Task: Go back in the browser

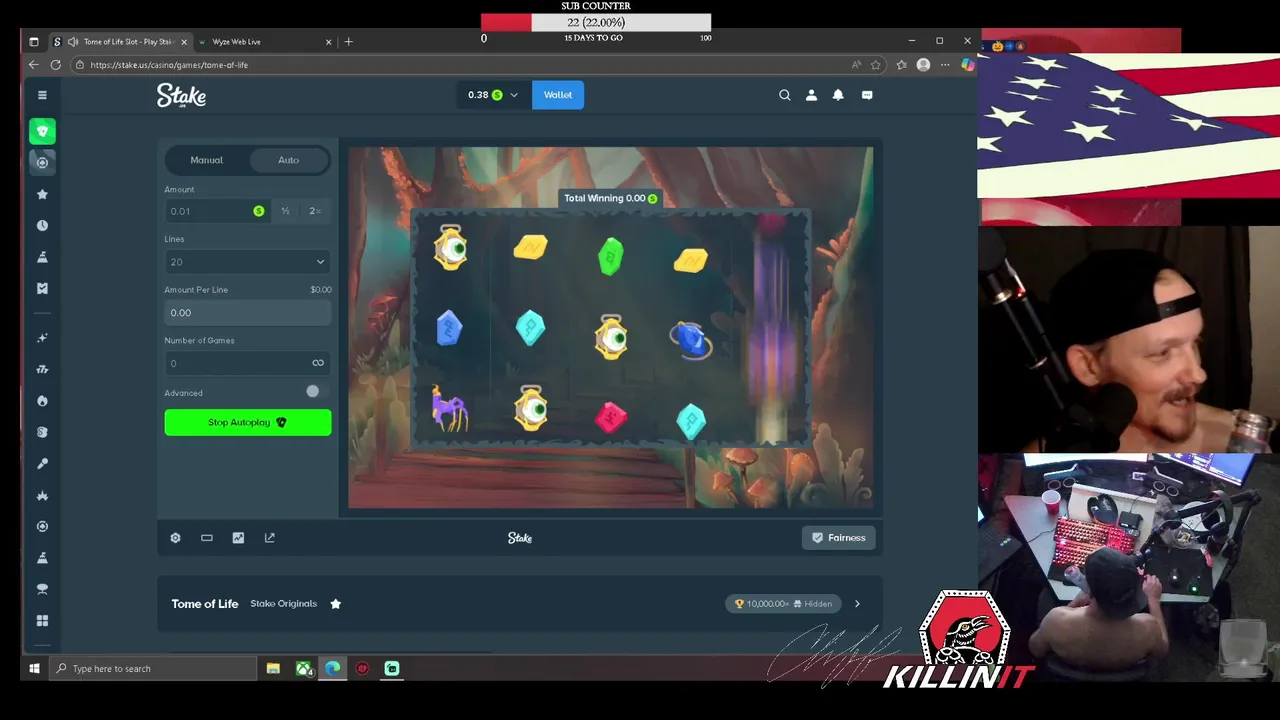Action: pyautogui.click(x=33, y=65)
